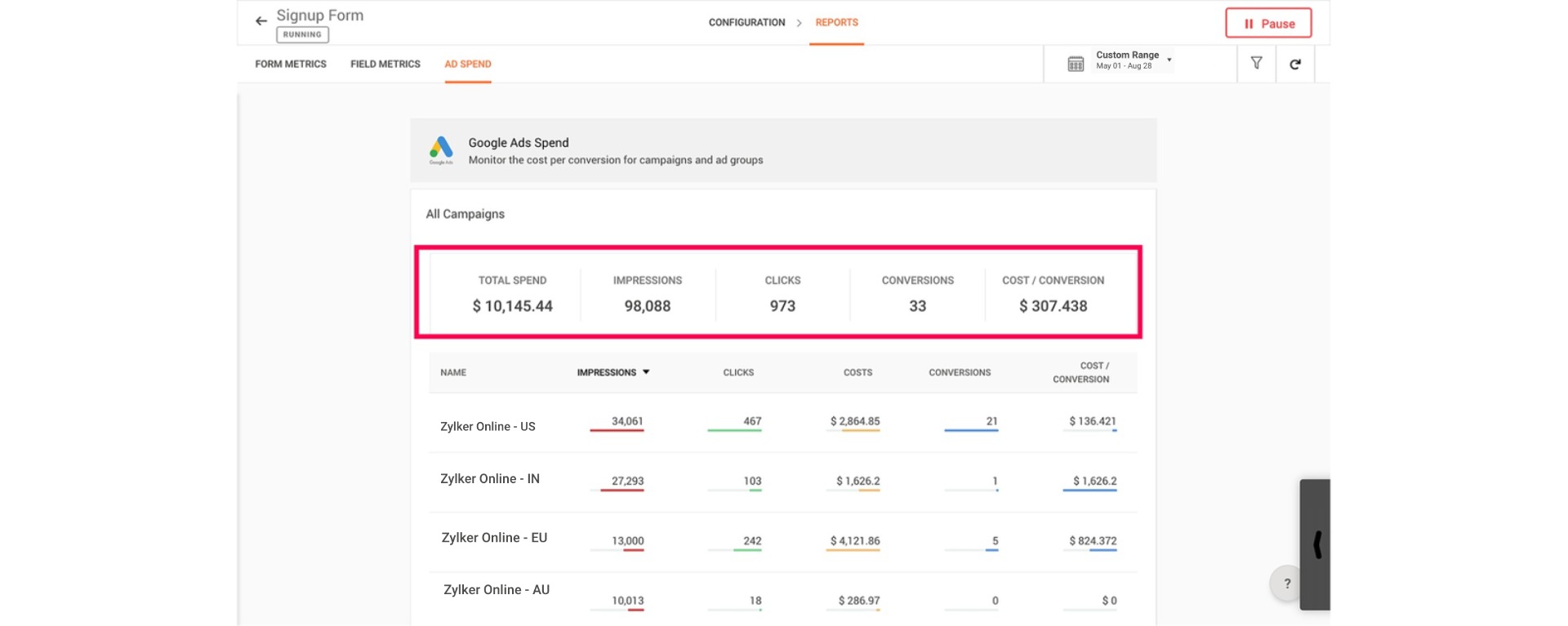Click the filter funnel icon
The width and height of the screenshot is (1568, 626).
click(x=1256, y=63)
